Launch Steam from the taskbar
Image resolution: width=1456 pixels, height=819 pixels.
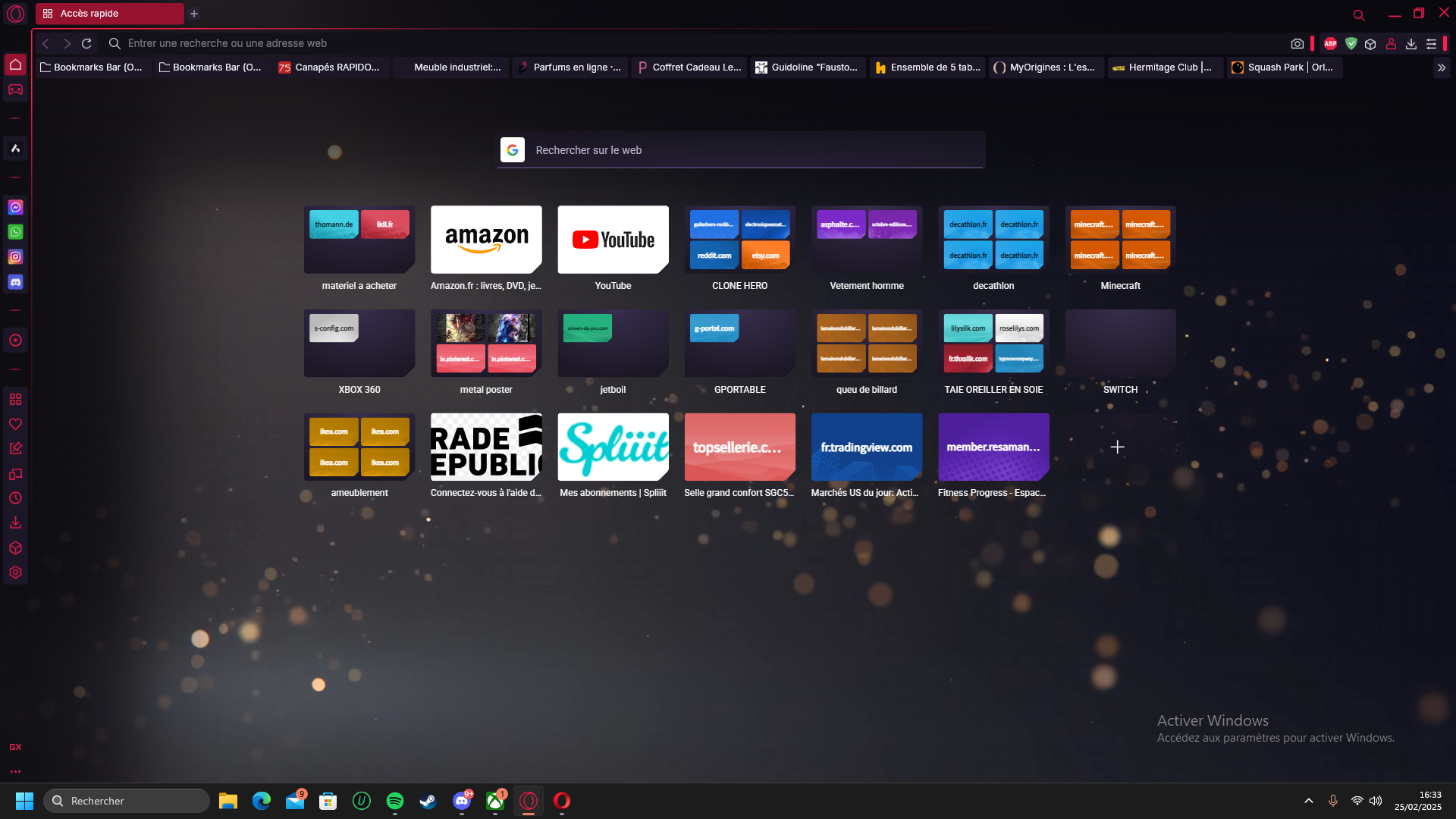point(428,801)
